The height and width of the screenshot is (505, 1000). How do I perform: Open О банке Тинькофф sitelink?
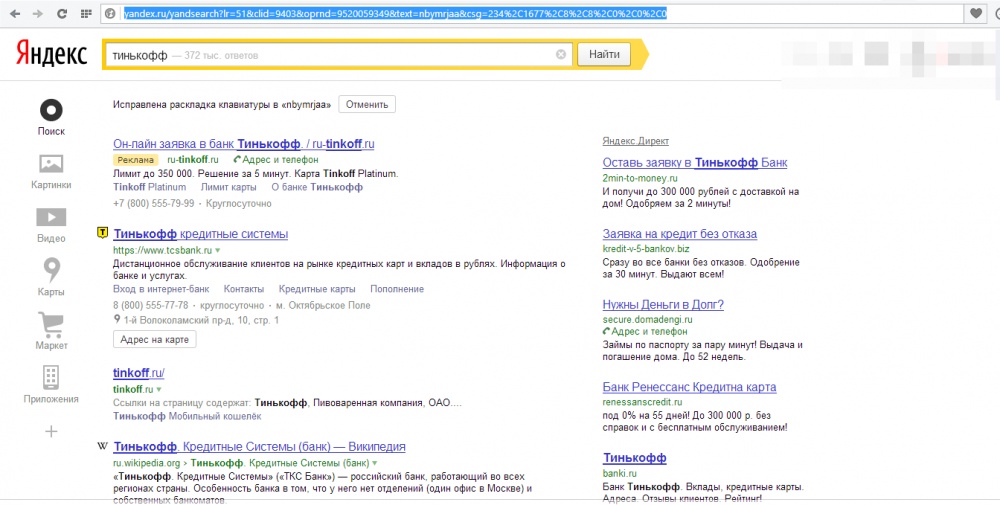[x=317, y=187]
